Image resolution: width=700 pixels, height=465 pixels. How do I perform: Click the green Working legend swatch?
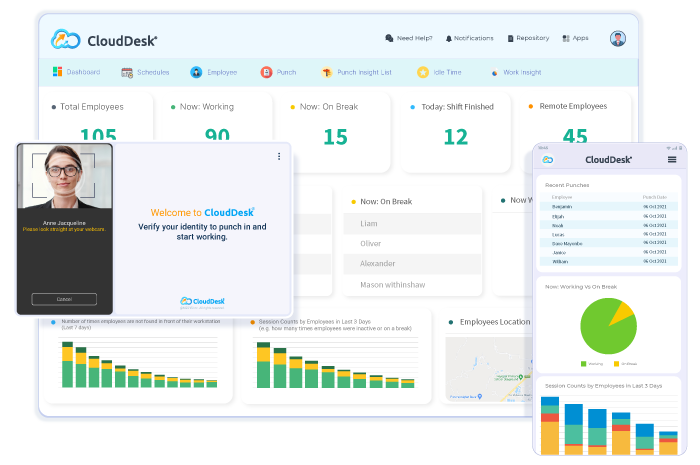[x=583, y=364]
